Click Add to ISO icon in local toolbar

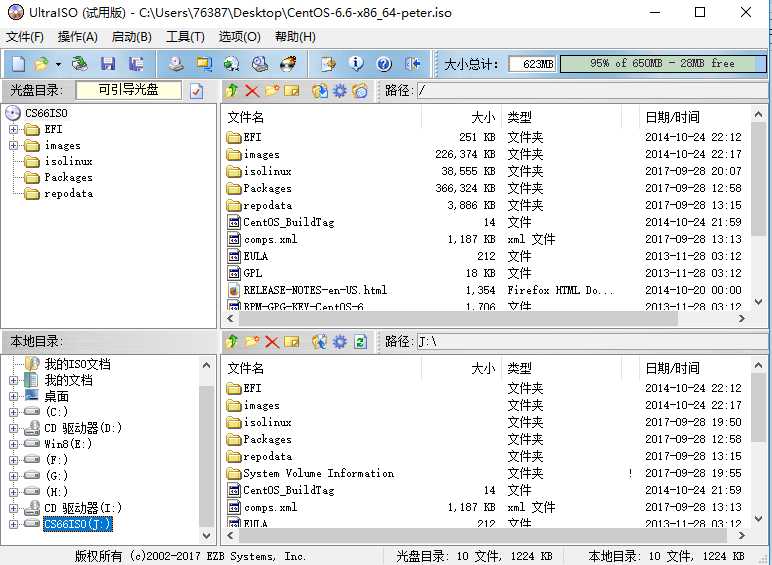point(320,342)
